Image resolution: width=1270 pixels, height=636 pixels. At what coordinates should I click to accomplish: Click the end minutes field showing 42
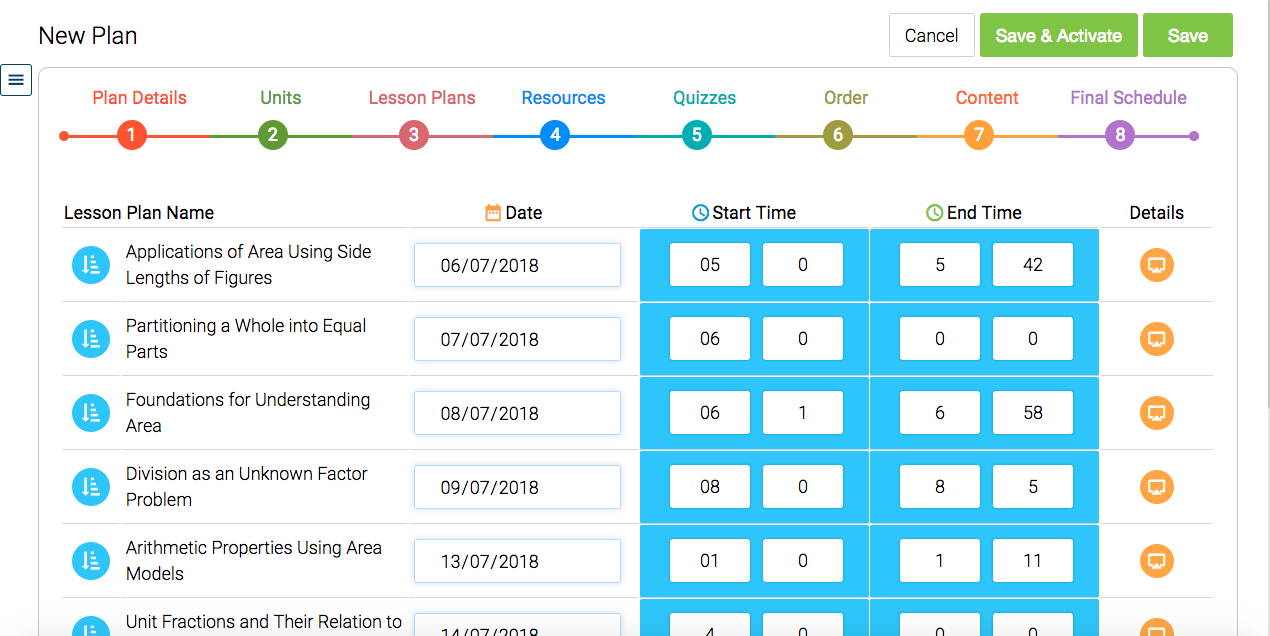1032,264
